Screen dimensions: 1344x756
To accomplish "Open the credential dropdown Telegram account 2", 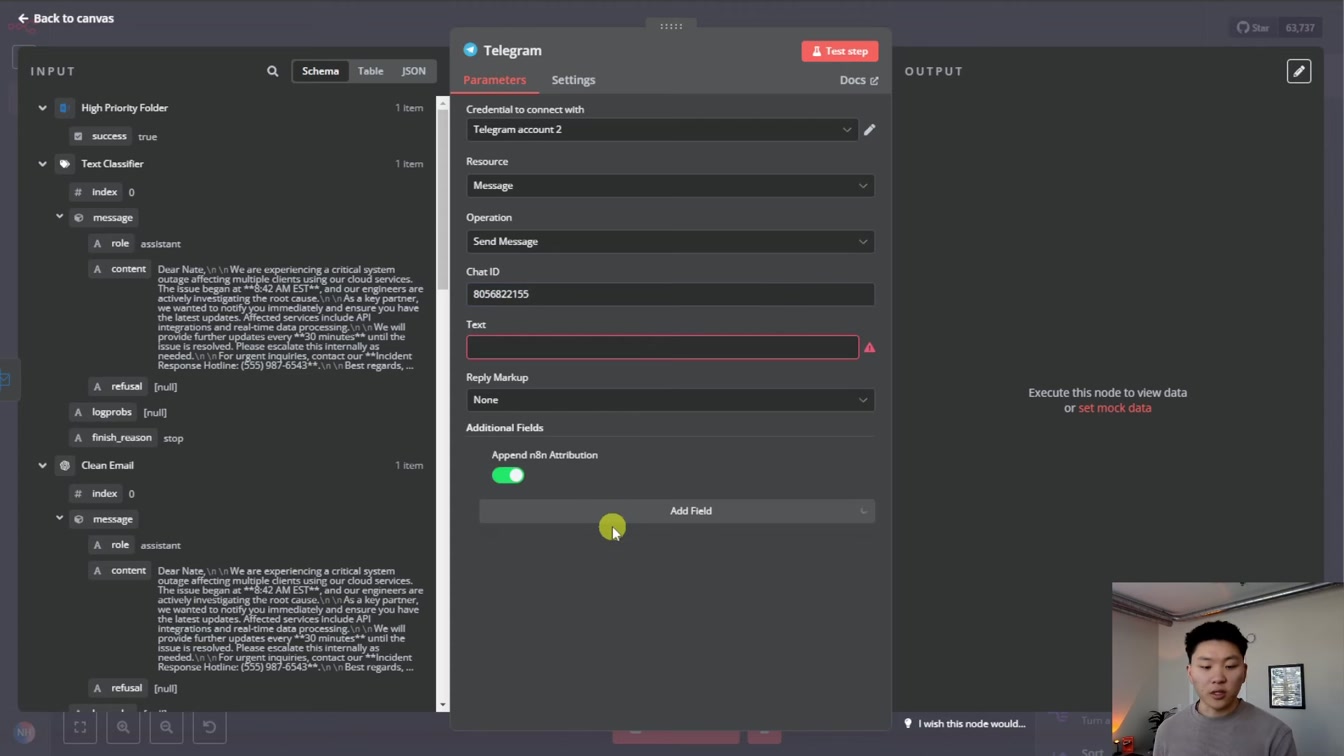I will point(661,130).
